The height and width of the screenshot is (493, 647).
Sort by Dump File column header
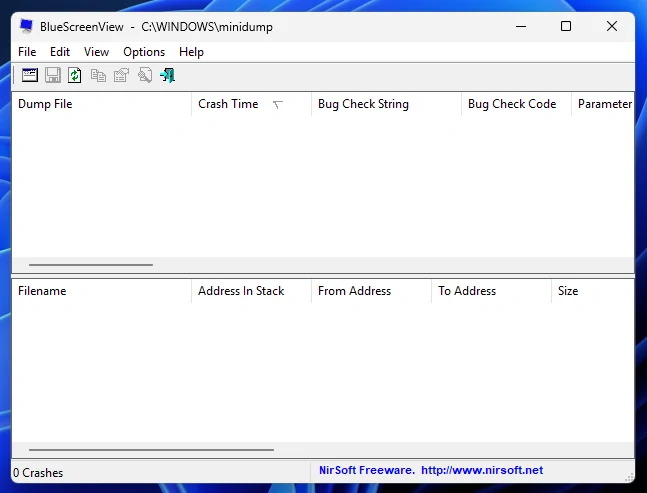(102, 104)
